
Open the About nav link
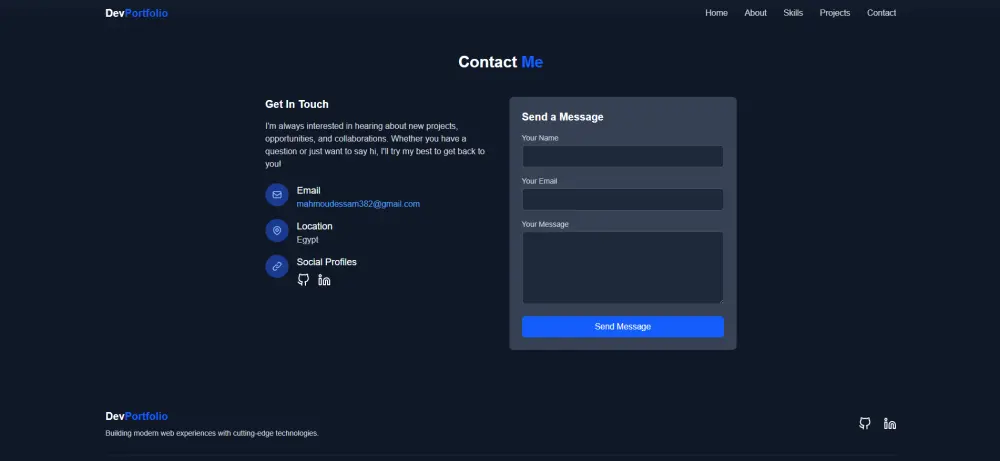[x=756, y=13]
